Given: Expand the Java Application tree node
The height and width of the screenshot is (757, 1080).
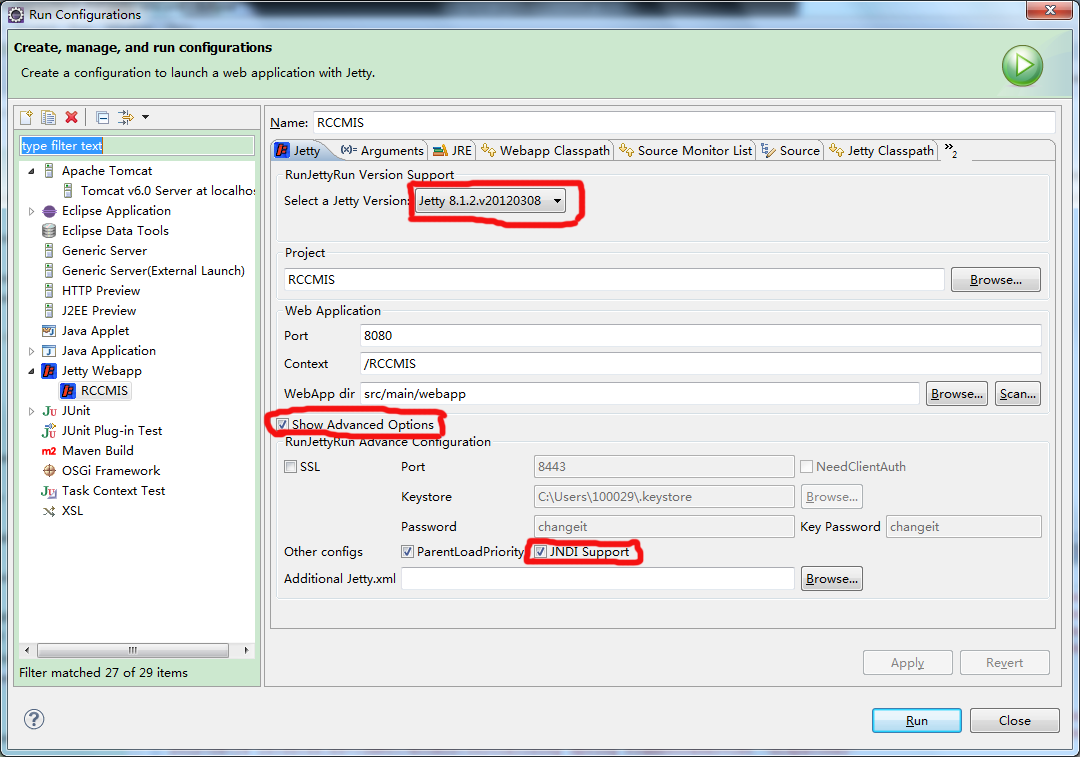Looking at the screenshot, I should [x=31, y=351].
